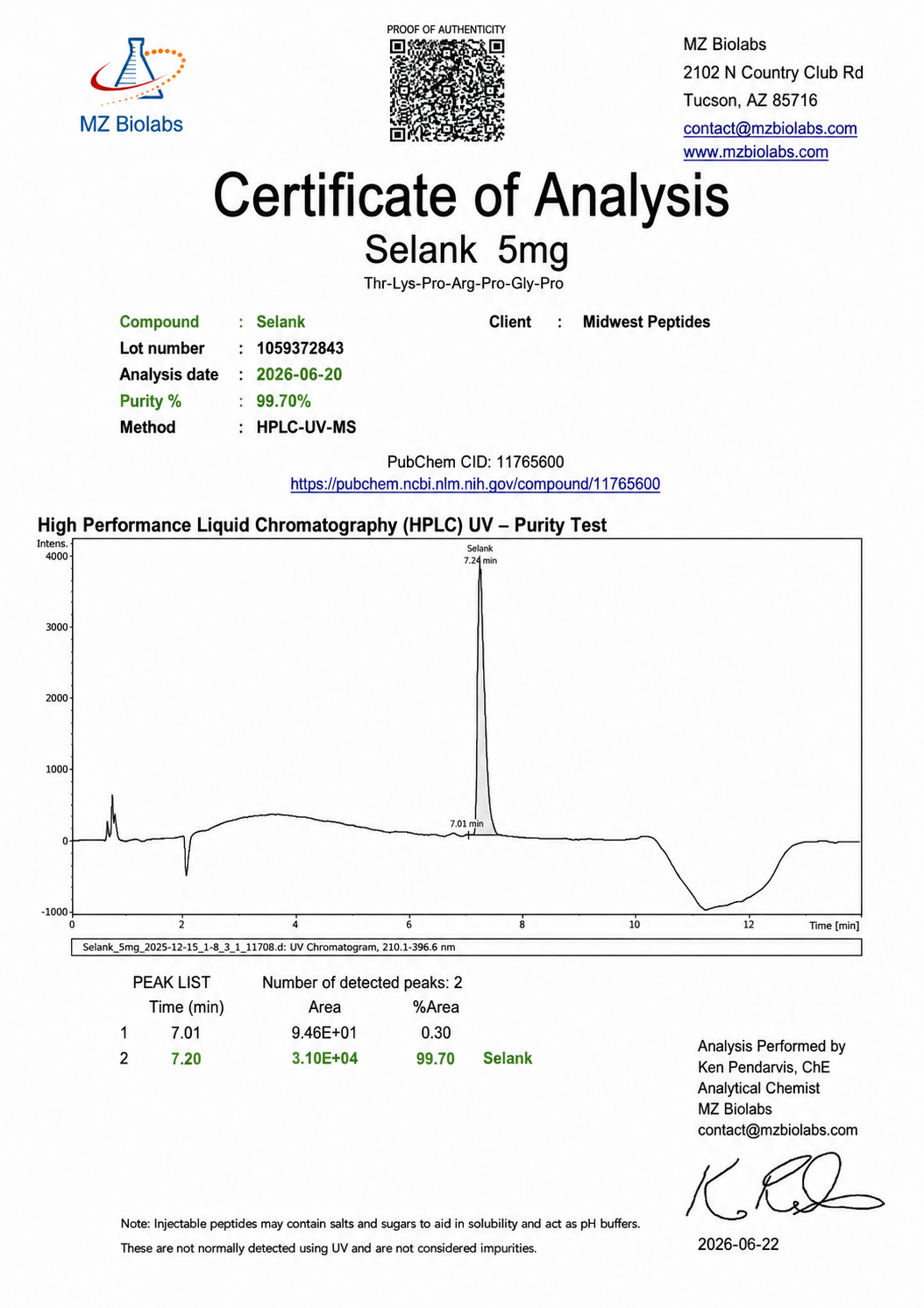Image resolution: width=924 pixels, height=1308 pixels.
Task: Click the Compound field label
Action: tap(160, 322)
